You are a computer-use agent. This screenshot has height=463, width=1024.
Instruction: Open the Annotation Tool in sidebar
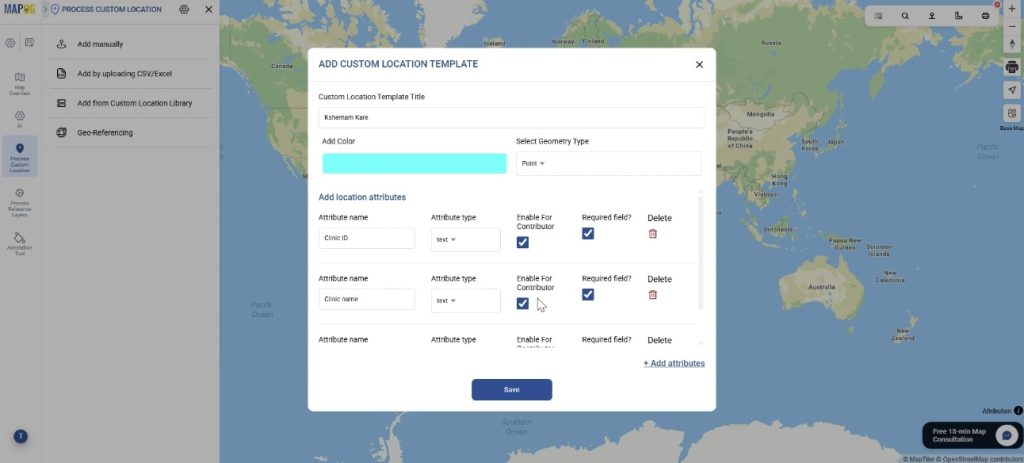pyautogui.click(x=20, y=243)
